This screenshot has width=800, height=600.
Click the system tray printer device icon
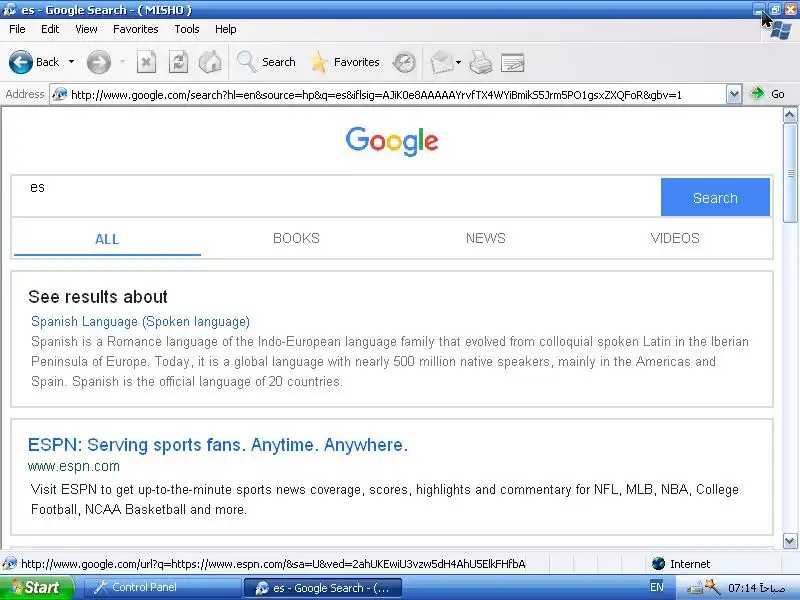click(x=694, y=588)
